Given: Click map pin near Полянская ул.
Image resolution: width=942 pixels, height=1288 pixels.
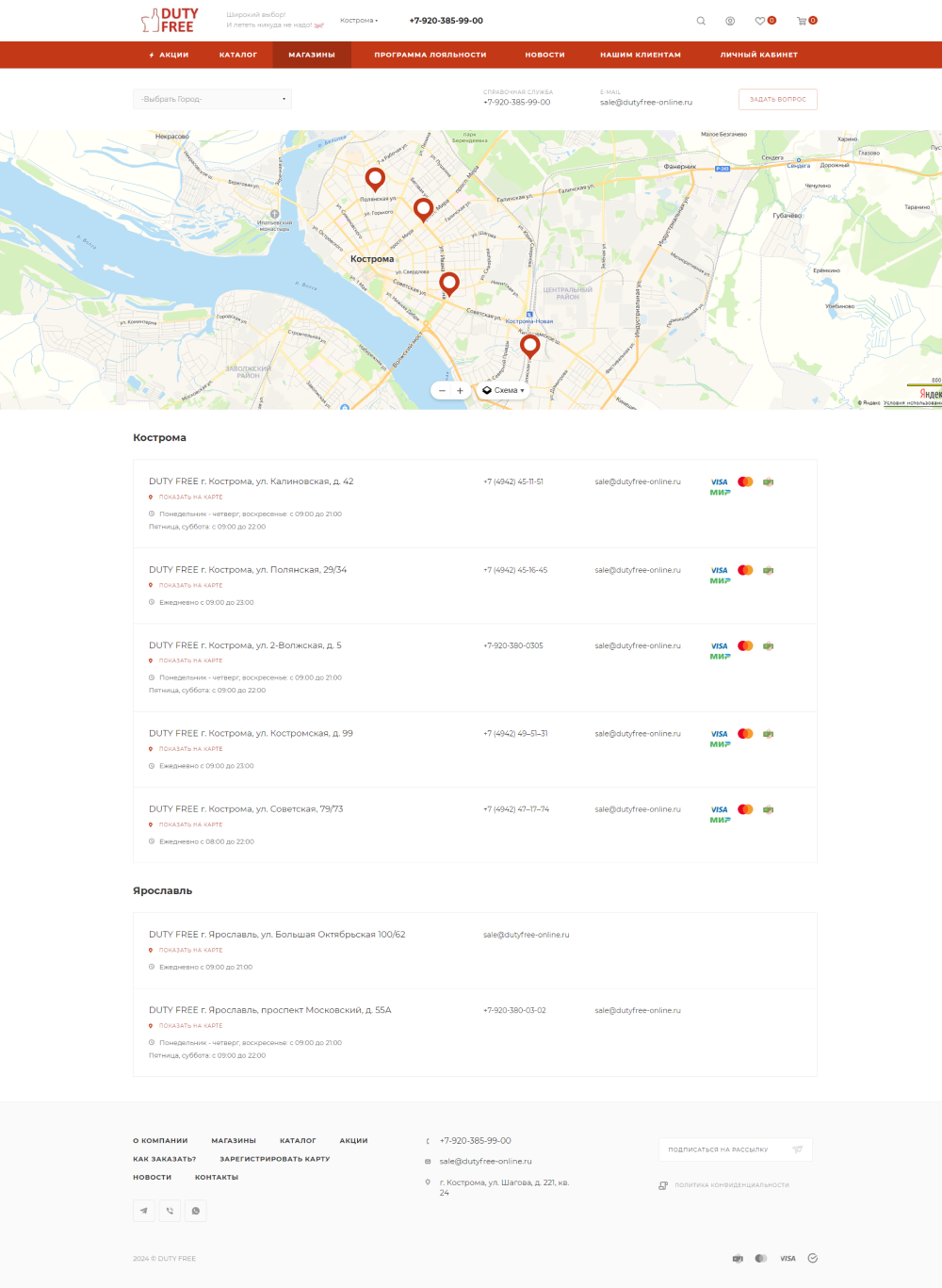Looking at the screenshot, I should [x=375, y=178].
